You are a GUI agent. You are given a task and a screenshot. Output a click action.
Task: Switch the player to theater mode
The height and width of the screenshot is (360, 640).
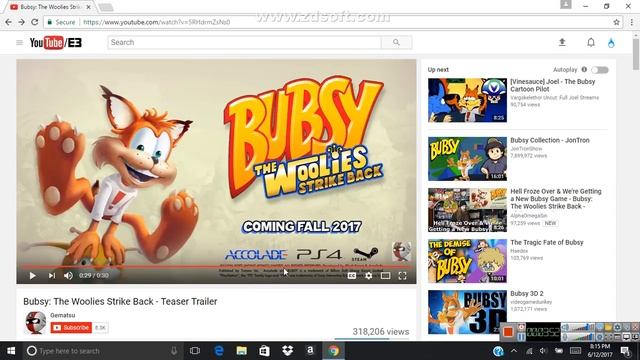385,276
